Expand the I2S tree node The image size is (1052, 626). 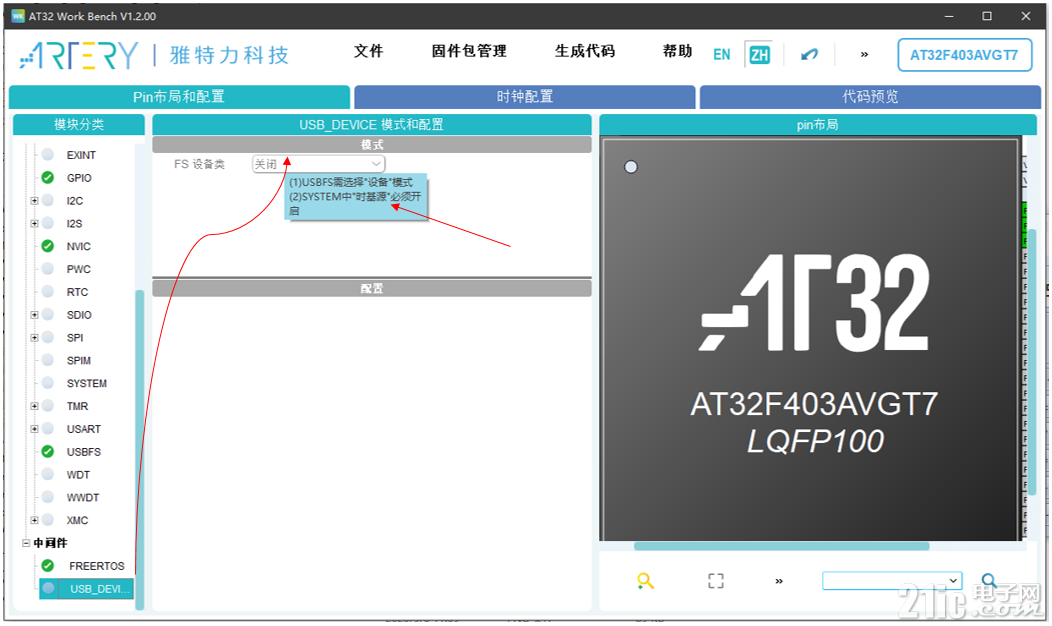pyautogui.click(x=34, y=223)
